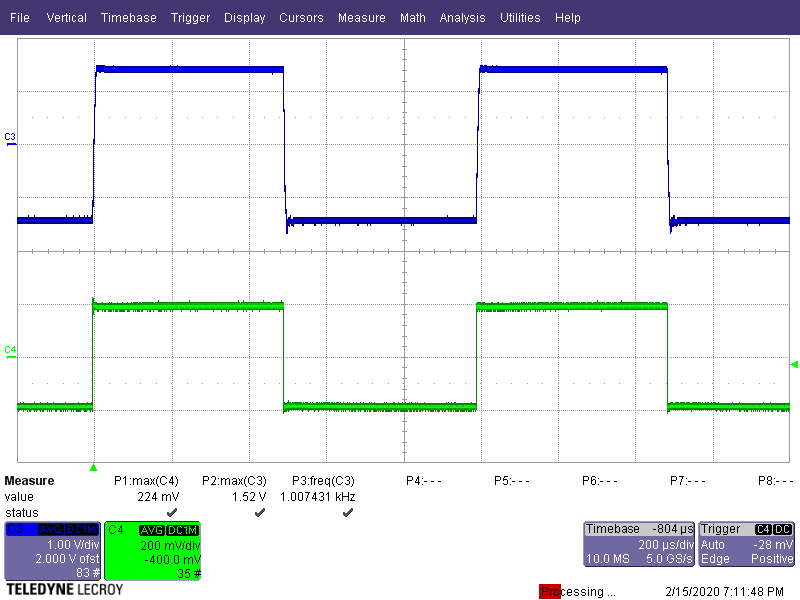Click the Positive slope label in Trigger box

(772, 559)
